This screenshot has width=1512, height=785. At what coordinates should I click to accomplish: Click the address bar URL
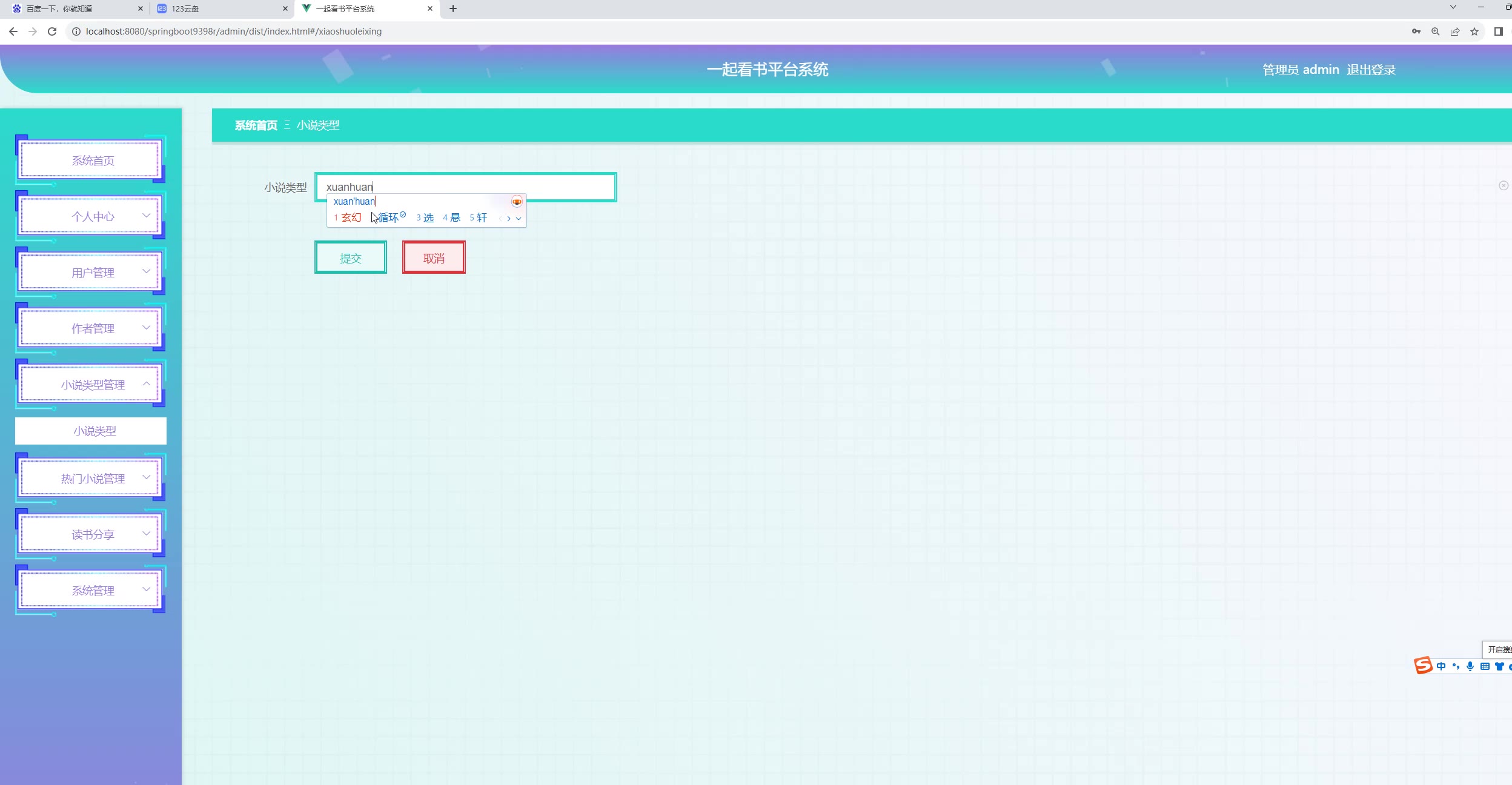point(234,31)
